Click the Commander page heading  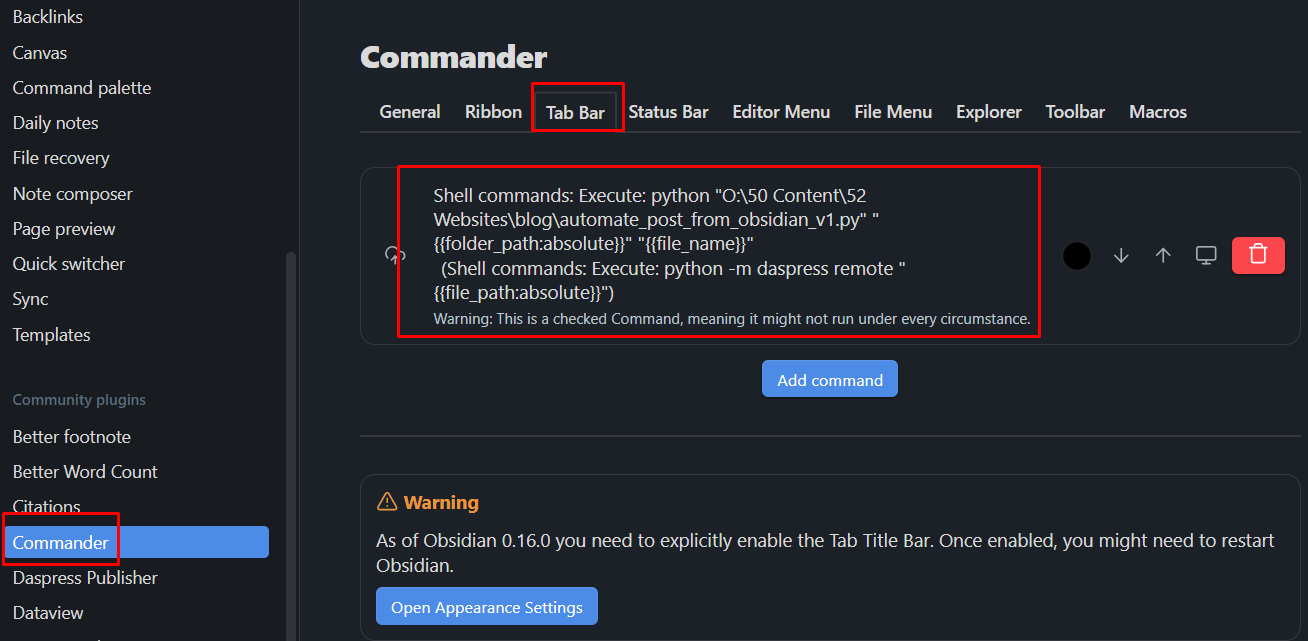pyautogui.click(x=454, y=57)
